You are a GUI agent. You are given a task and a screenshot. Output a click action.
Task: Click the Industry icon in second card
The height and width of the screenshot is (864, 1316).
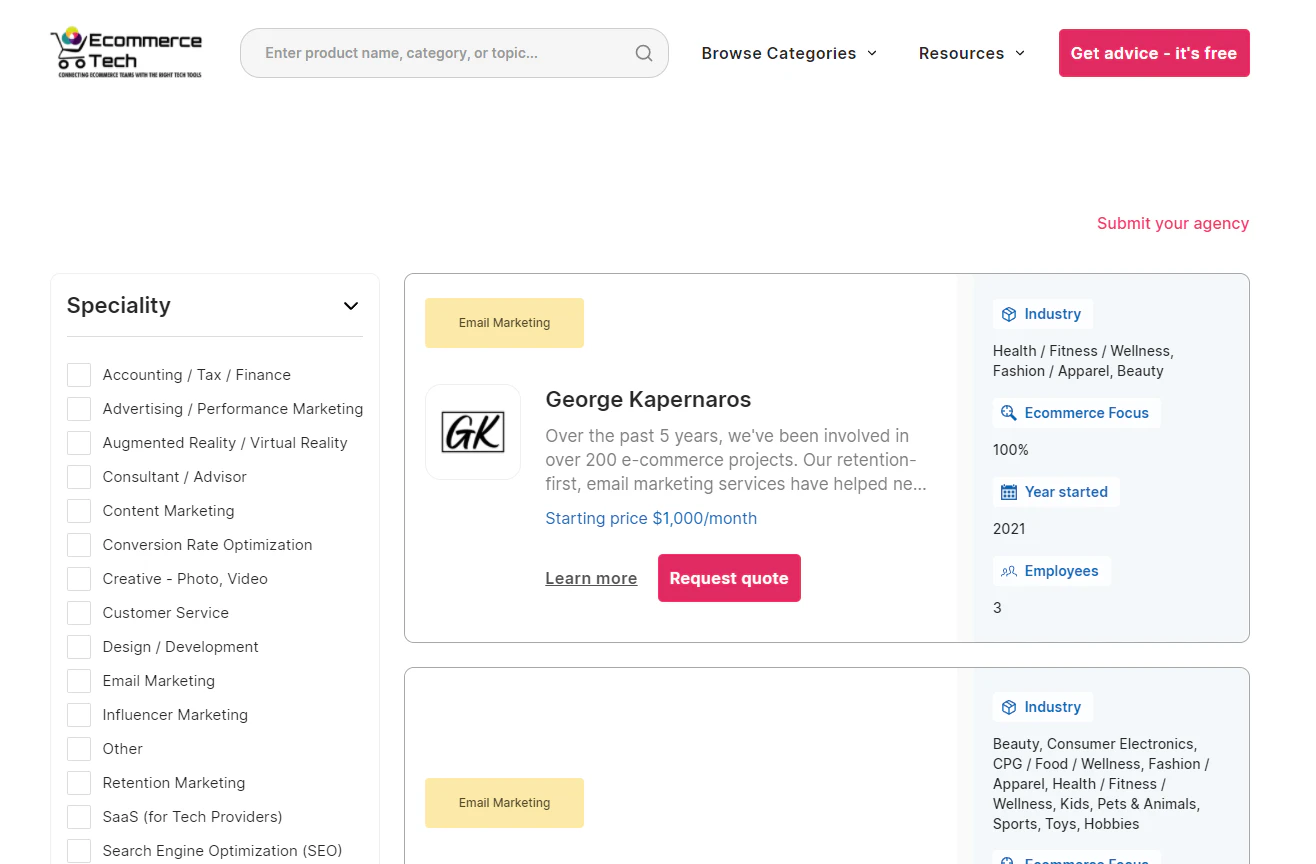pos(1009,707)
